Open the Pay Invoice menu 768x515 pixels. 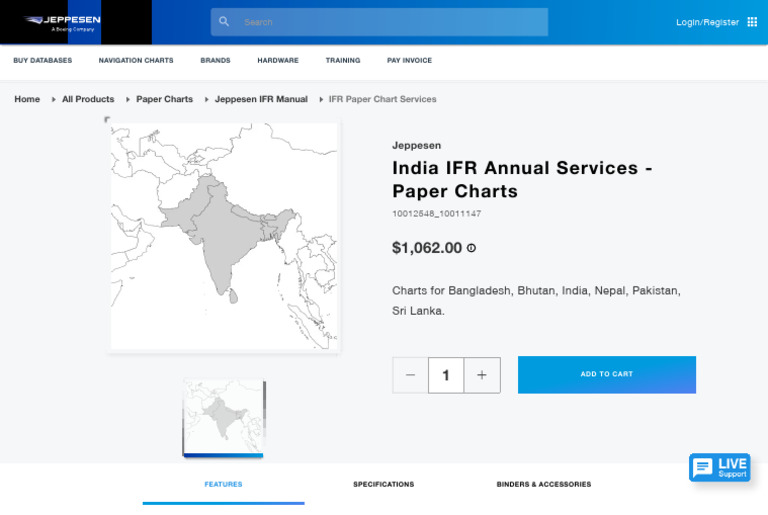coord(409,60)
